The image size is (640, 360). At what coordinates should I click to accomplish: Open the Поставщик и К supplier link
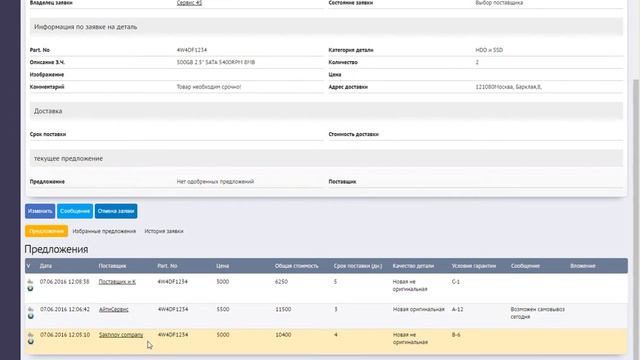[117, 282]
